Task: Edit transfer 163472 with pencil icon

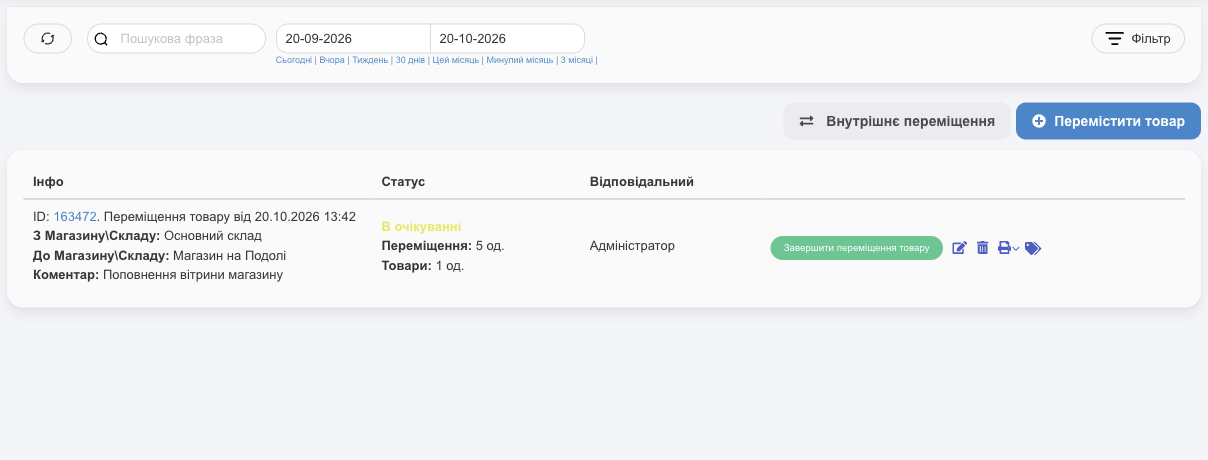Action: (959, 248)
